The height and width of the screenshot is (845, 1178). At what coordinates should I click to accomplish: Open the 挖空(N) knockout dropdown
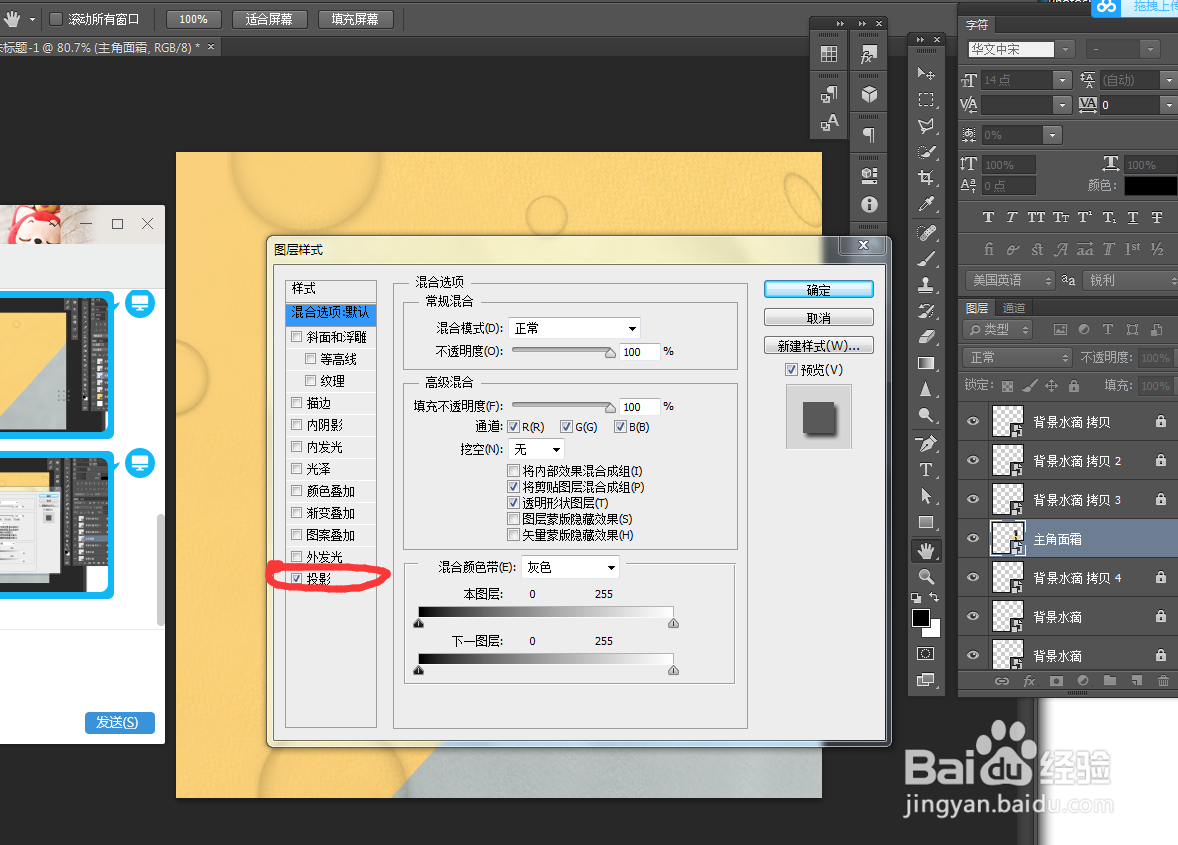536,449
